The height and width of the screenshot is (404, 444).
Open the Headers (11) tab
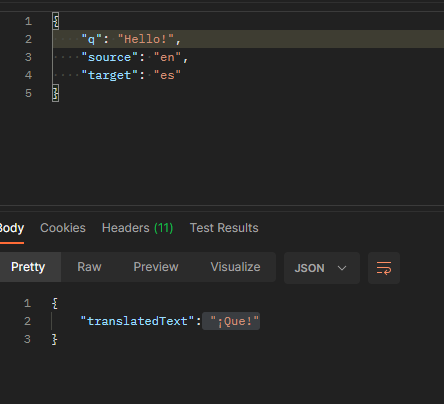coord(137,228)
